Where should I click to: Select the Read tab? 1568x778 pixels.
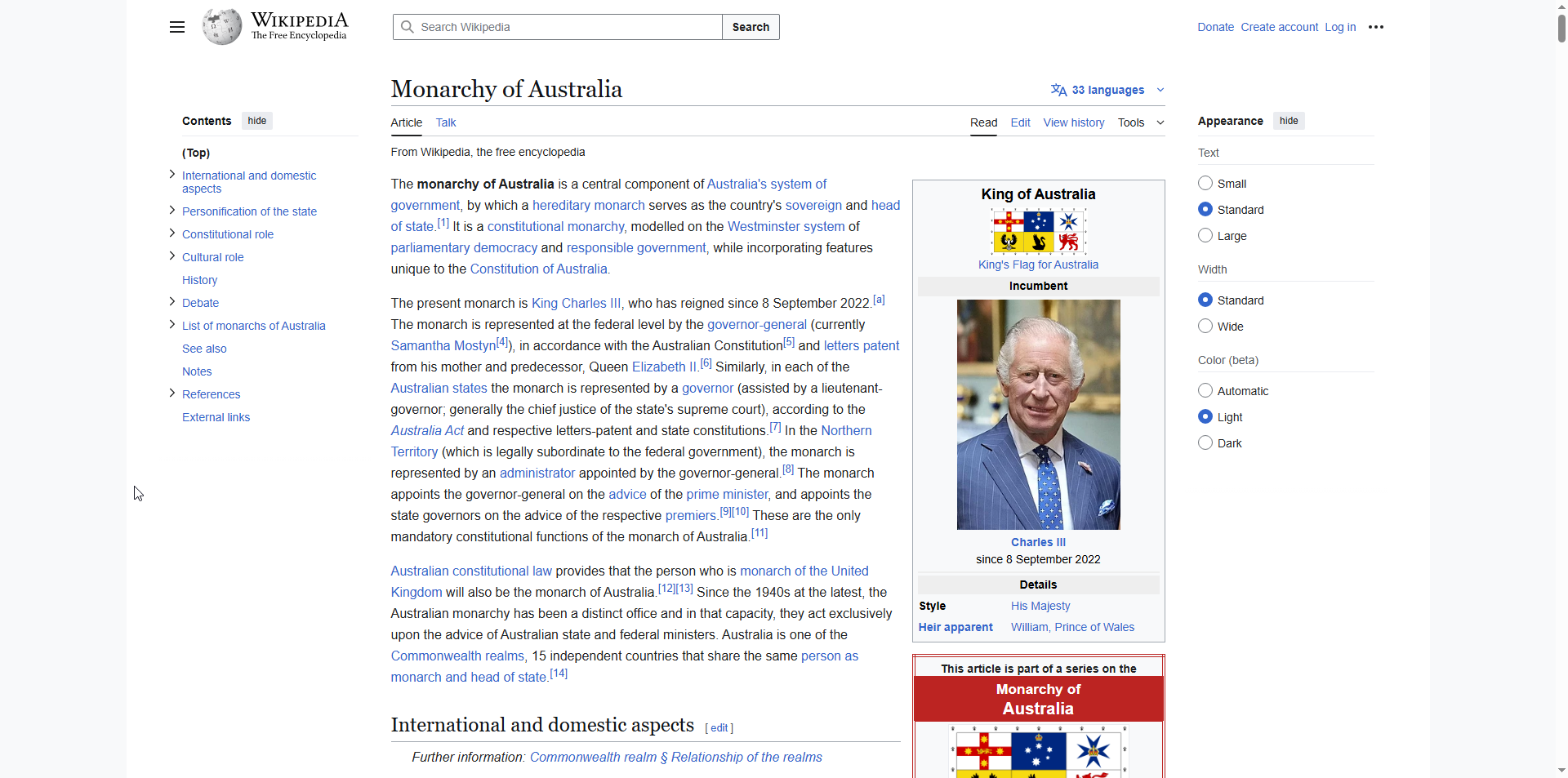(x=983, y=122)
